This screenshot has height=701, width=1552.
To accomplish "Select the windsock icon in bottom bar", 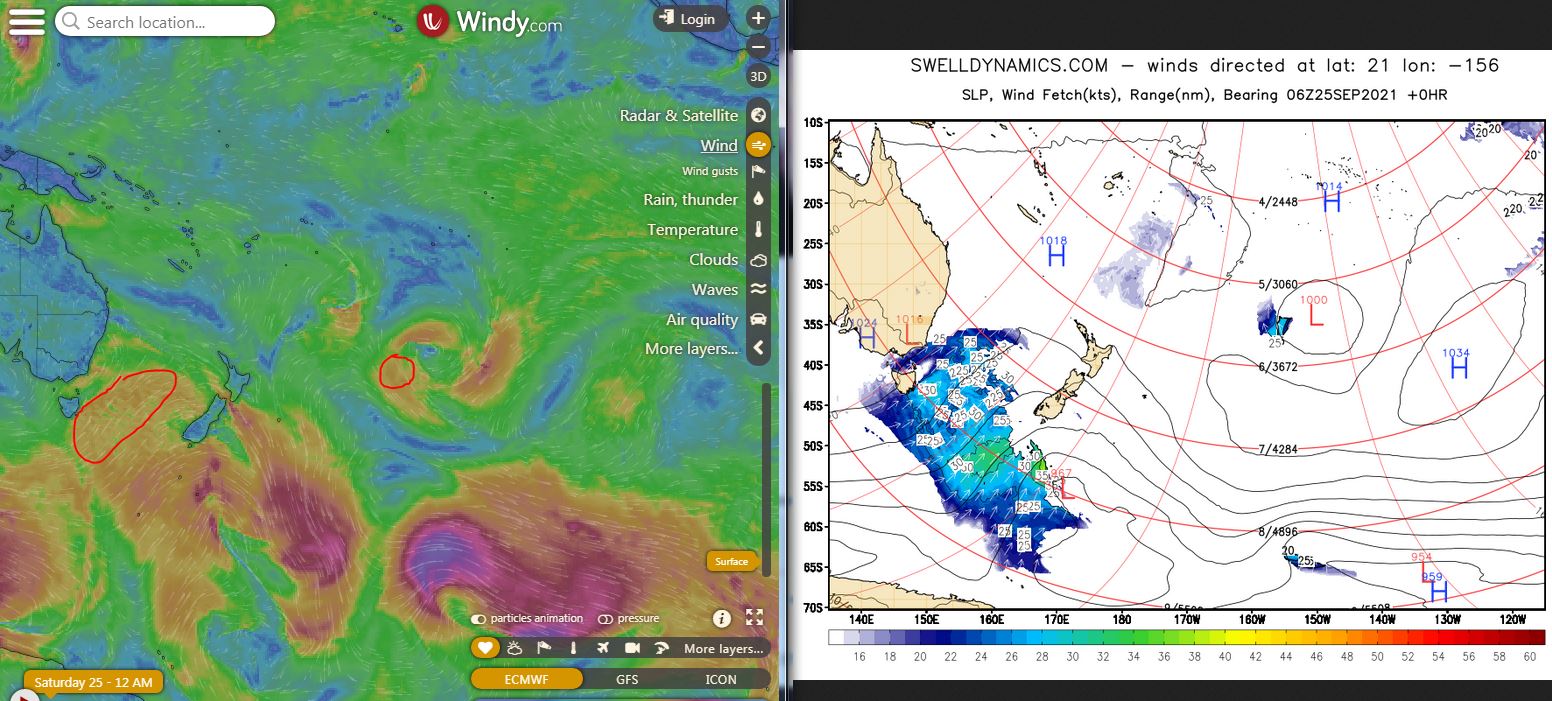I will (x=545, y=648).
